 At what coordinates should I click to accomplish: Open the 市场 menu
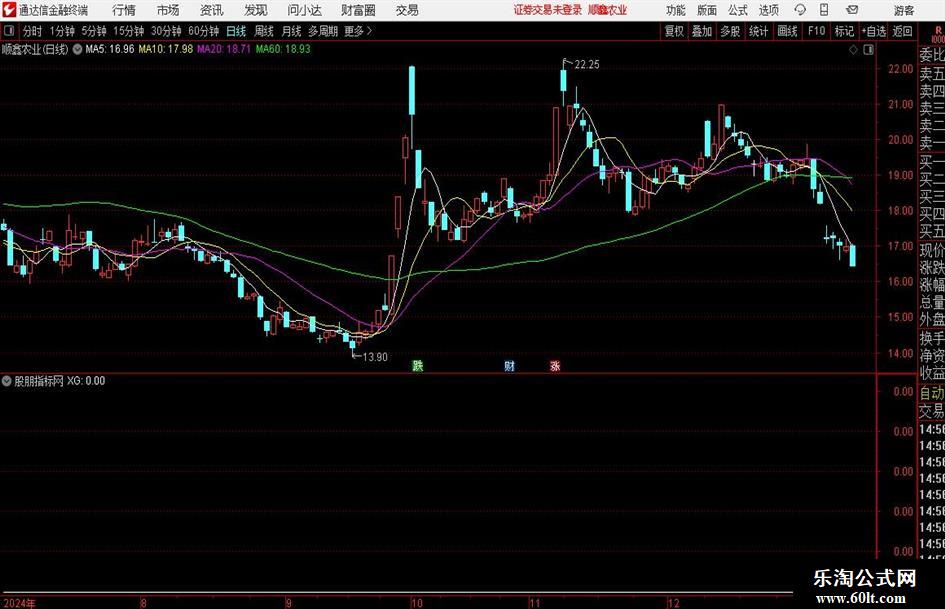(168, 10)
